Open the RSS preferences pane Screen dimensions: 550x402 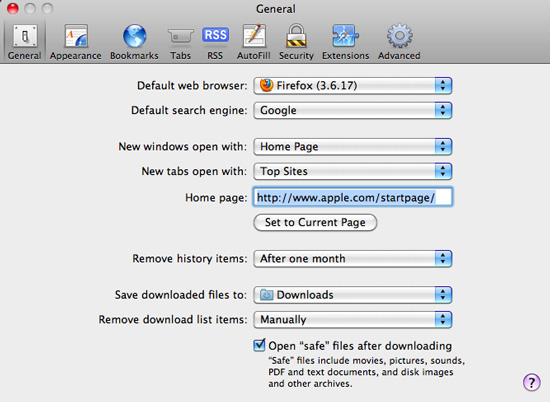tap(215, 42)
